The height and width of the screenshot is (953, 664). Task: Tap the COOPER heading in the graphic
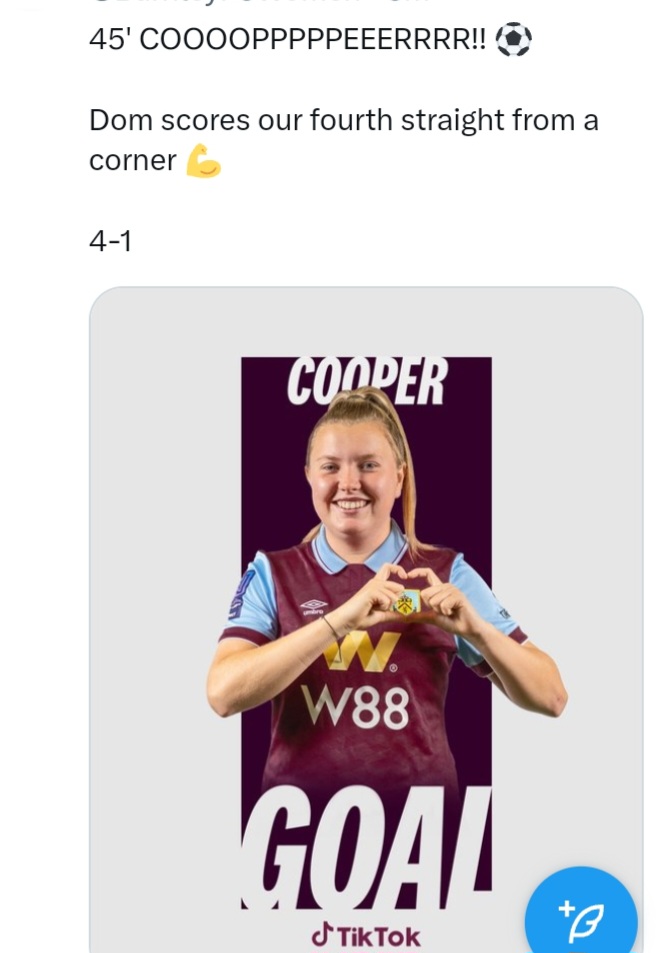[367, 381]
